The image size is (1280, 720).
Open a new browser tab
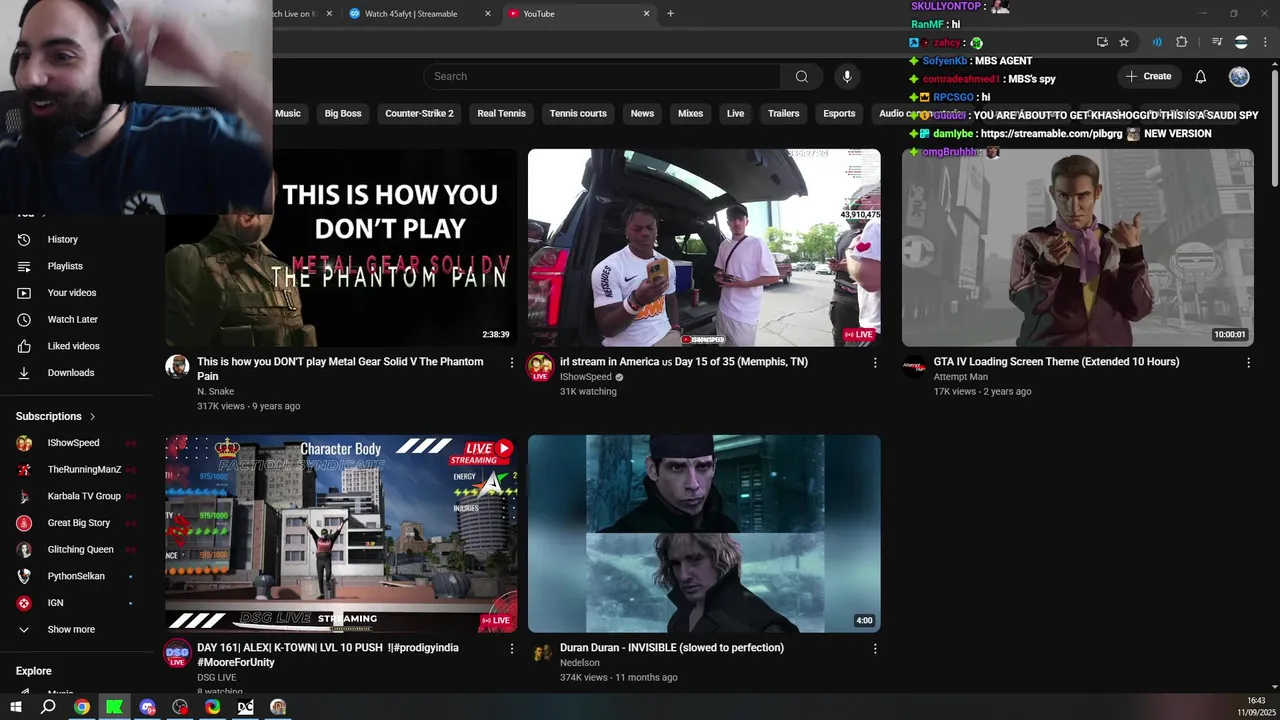[x=670, y=14]
